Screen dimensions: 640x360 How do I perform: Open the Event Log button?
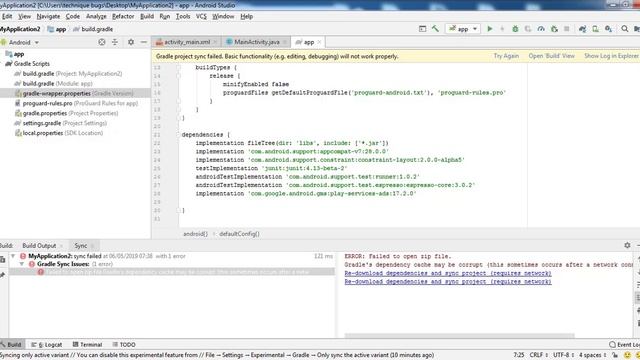[x=624, y=344]
